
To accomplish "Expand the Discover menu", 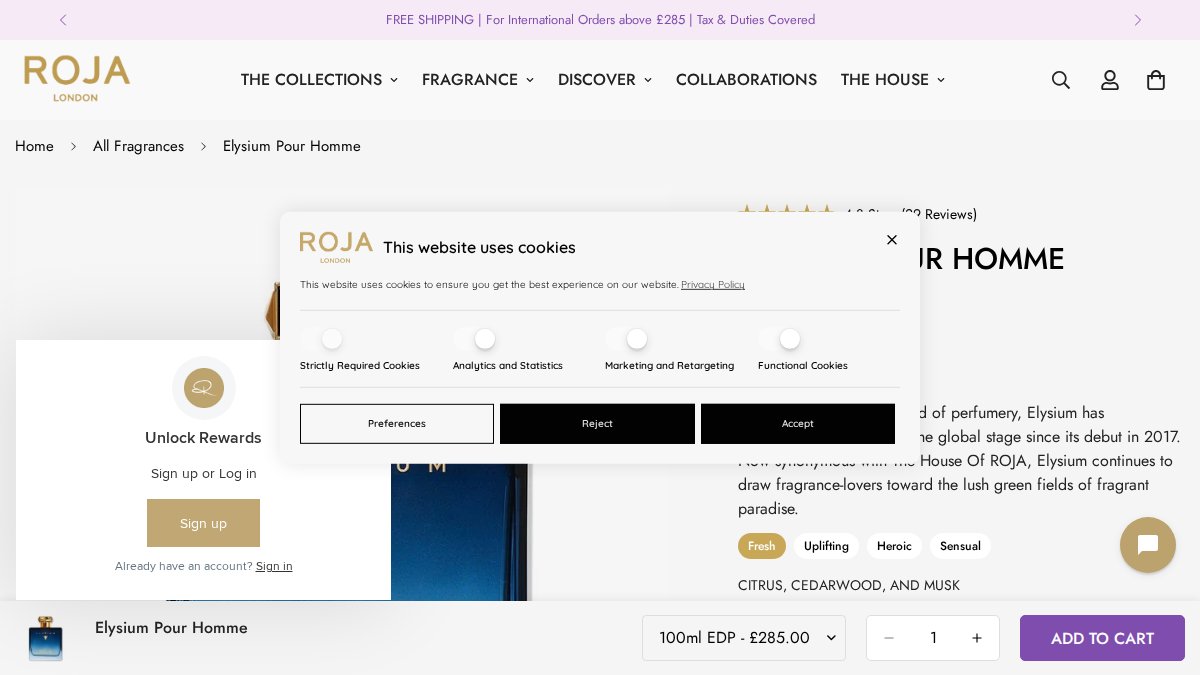I will coord(605,80).
